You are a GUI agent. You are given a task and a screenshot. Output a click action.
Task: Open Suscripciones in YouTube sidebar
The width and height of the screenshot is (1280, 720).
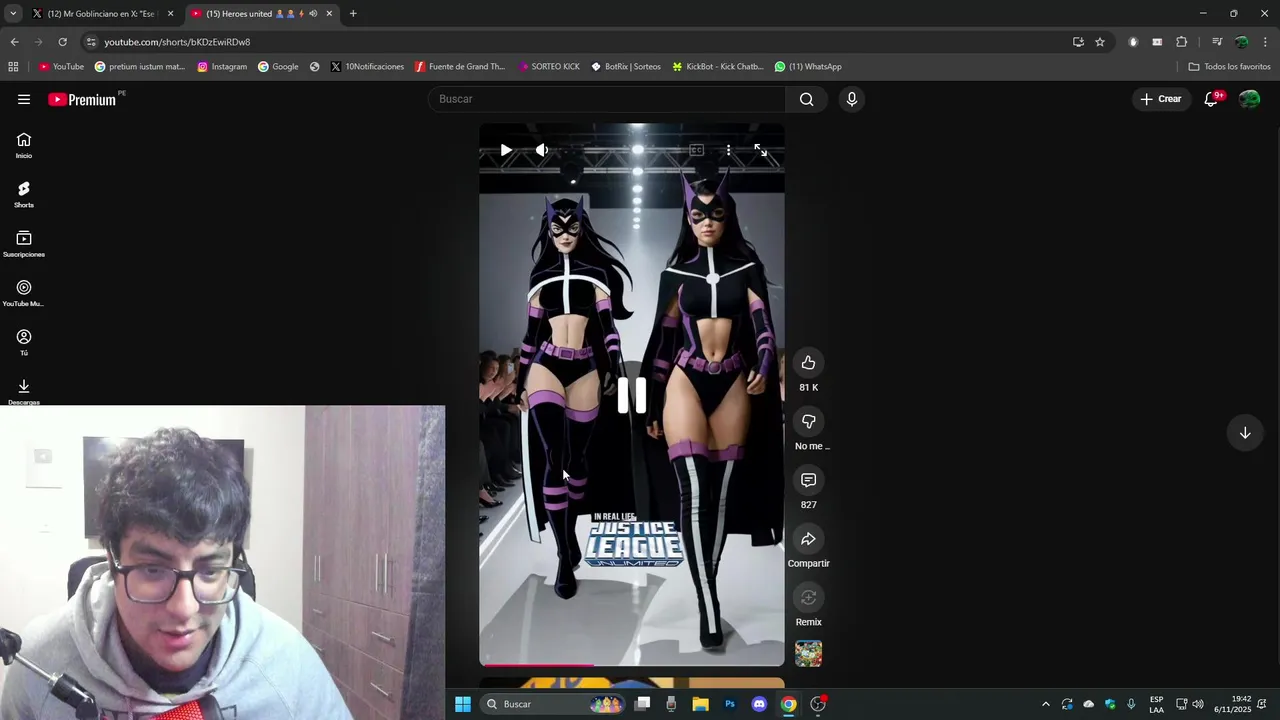tap(24, 244)
